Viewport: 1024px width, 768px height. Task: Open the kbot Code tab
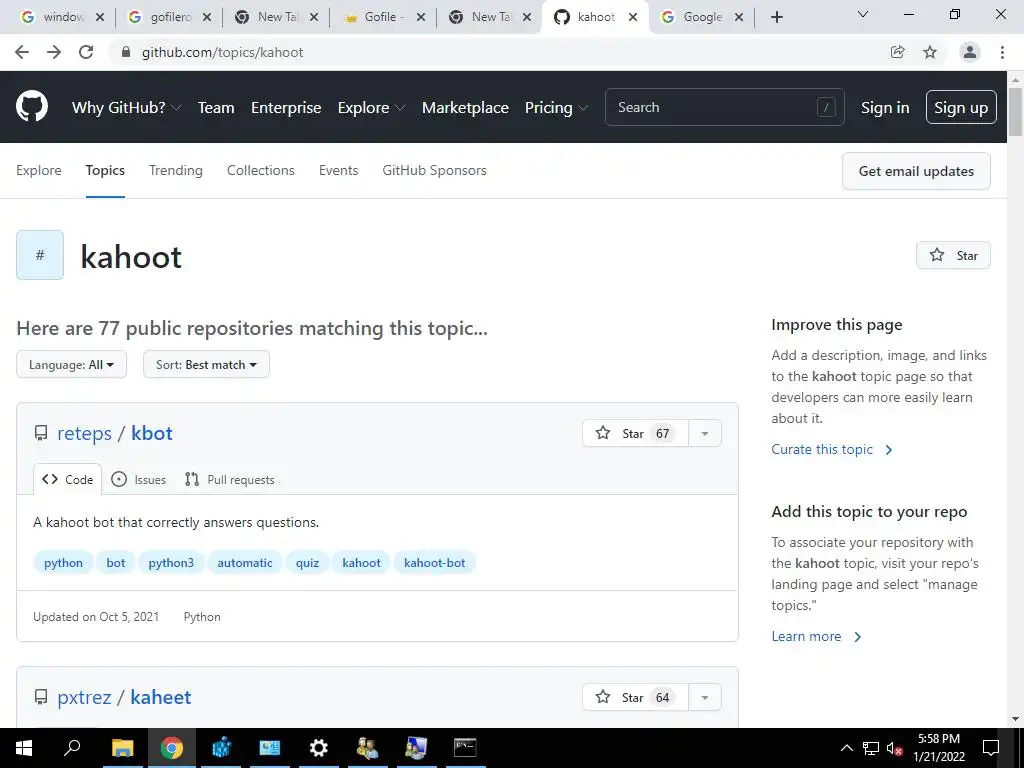pyautogui.click(x=67, y=479)
